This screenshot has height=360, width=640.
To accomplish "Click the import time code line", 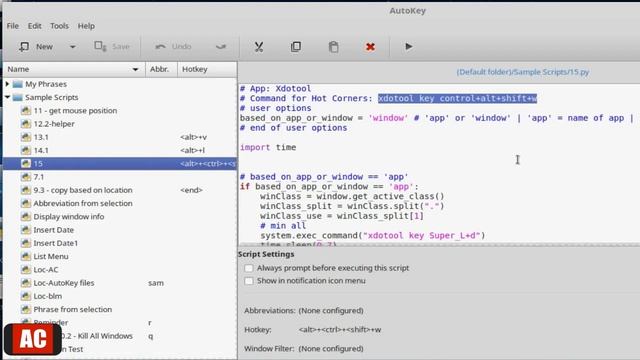I will point(268,147).
